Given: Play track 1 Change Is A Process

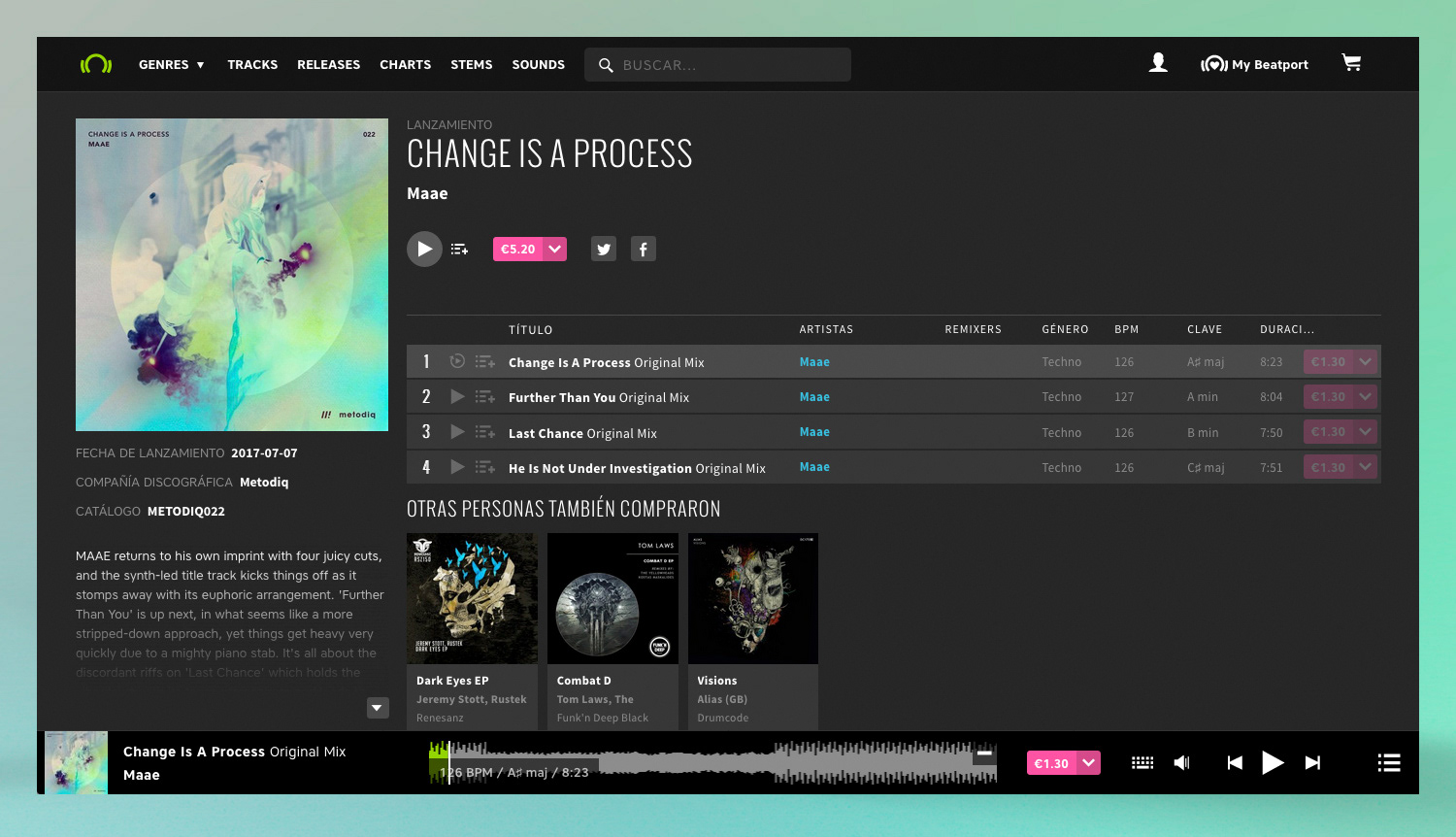Looking at the screenshot, I should pos(457,361).
